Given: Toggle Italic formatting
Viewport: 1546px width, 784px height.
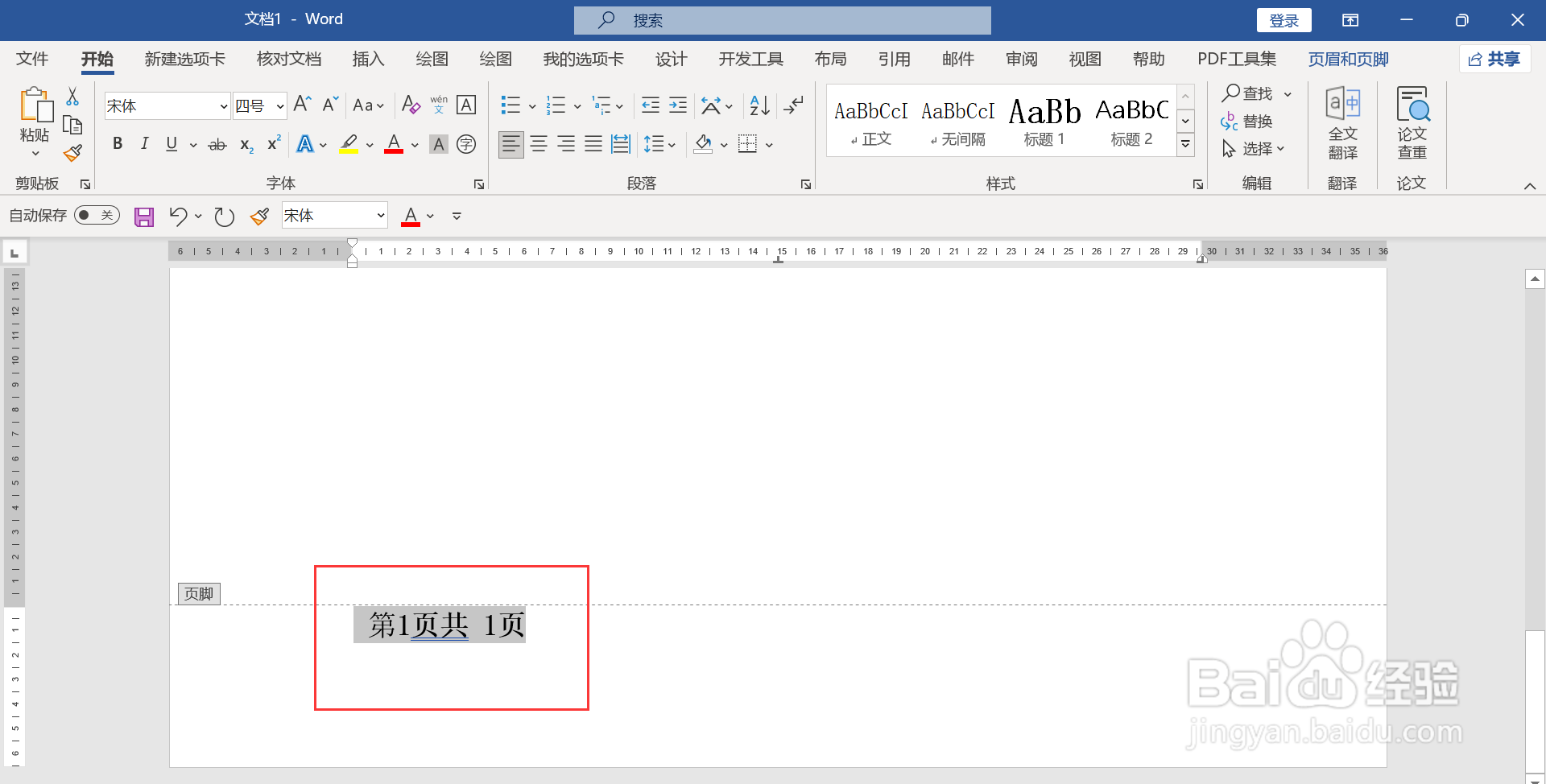Looking at the screenshot, I should pyautogui.click(x=145, y=144).
